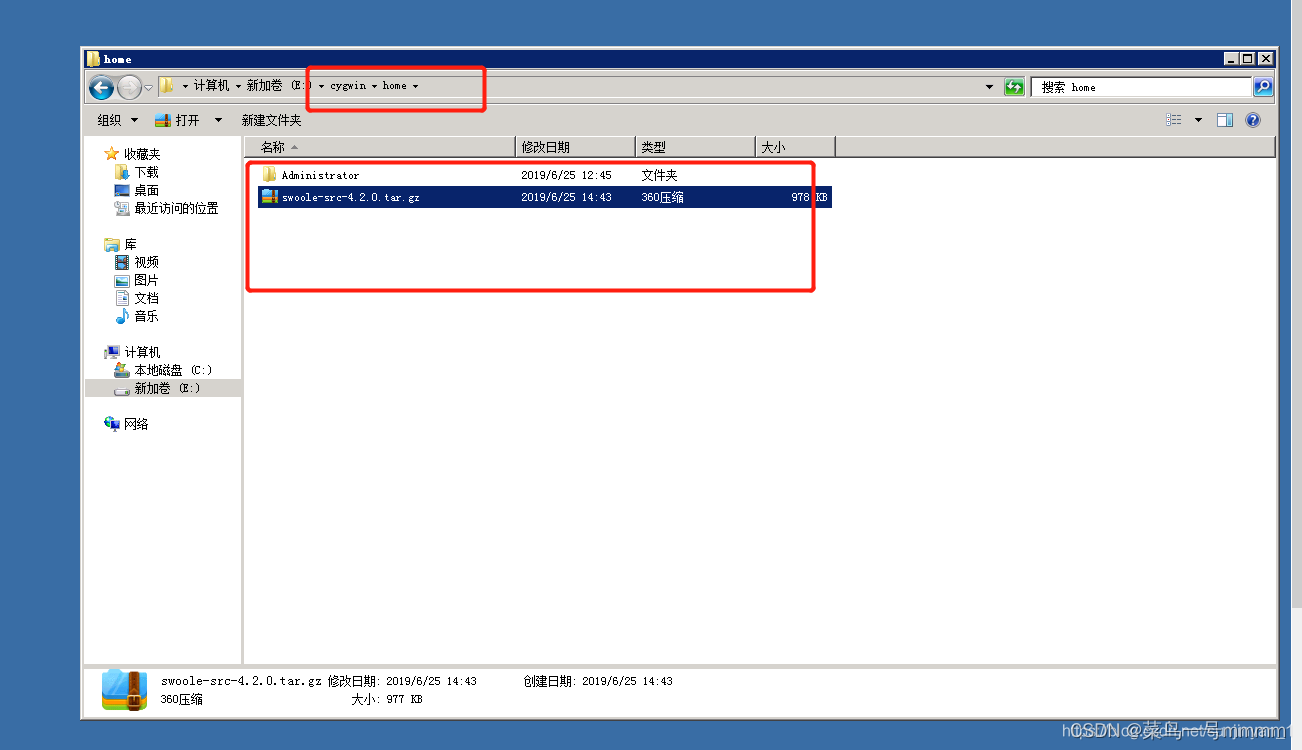Open the views dropdown arrow
Viewport: 1302px width, 750px height.
1196,120
